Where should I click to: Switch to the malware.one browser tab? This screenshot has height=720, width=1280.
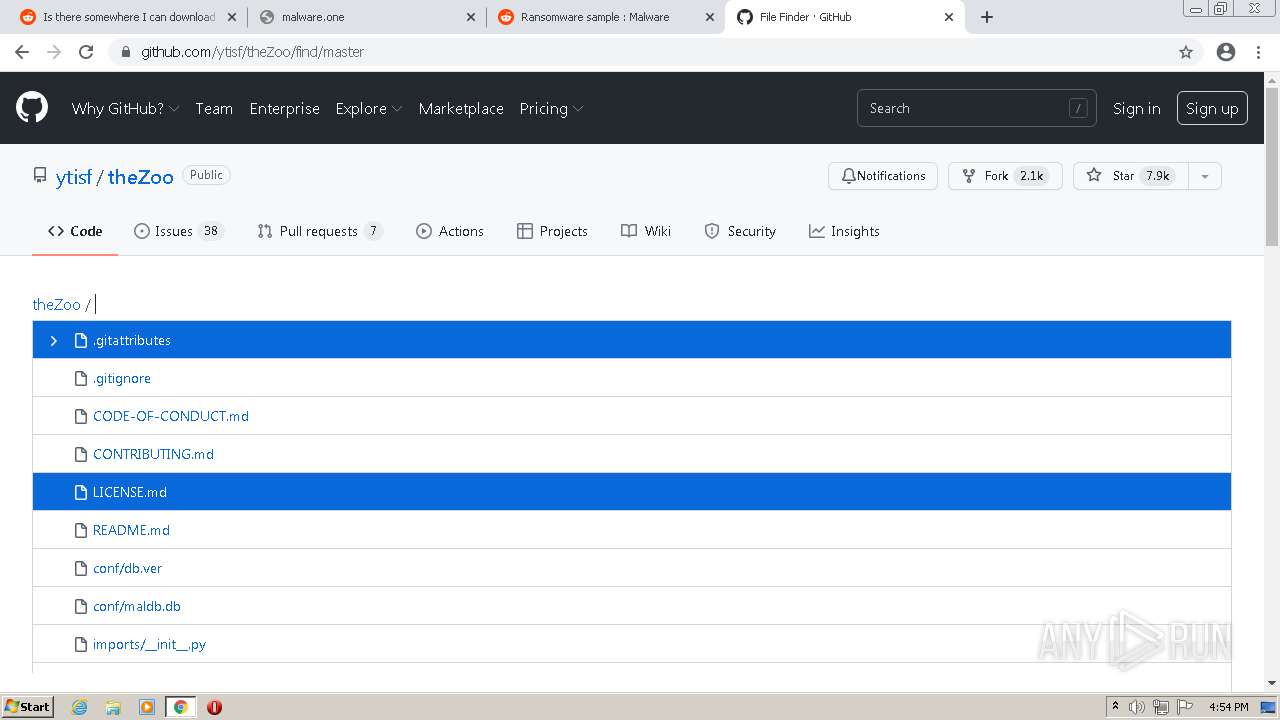(365, 17)
